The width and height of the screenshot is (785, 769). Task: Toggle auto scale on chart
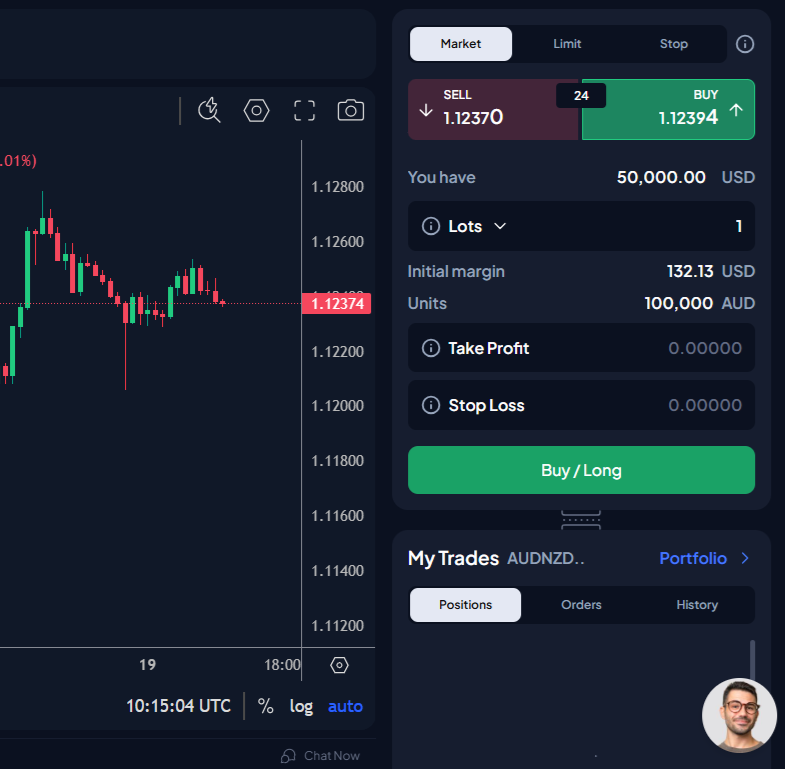[345, 706]
